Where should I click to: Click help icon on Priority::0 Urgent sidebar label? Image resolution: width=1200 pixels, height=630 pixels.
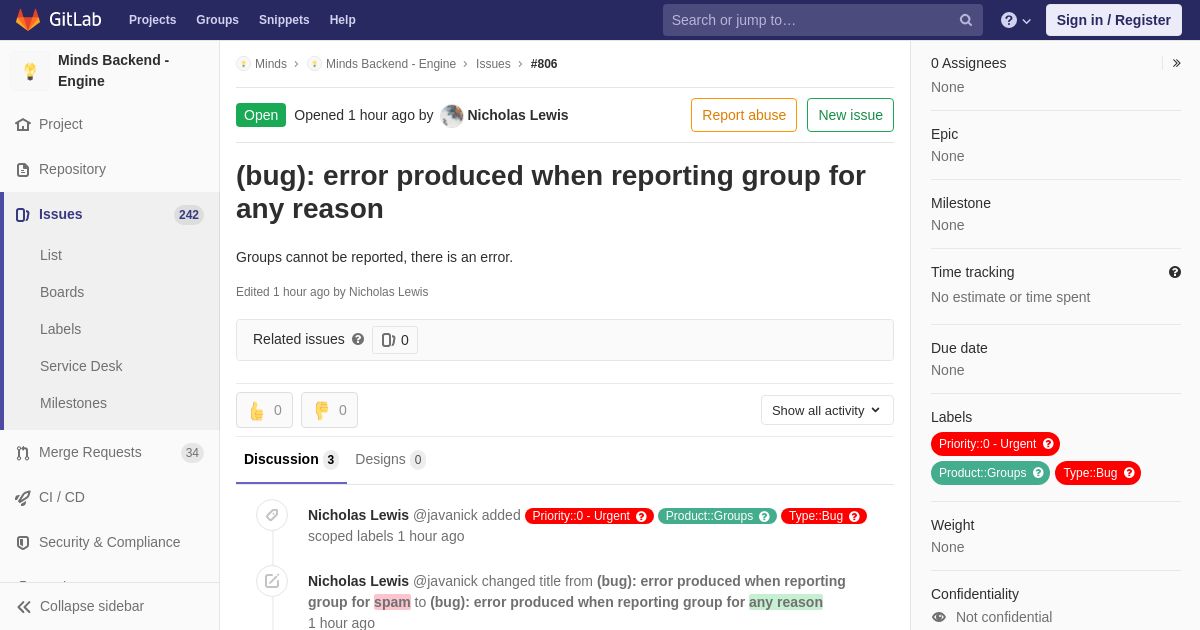click(x=1048, y=444)
